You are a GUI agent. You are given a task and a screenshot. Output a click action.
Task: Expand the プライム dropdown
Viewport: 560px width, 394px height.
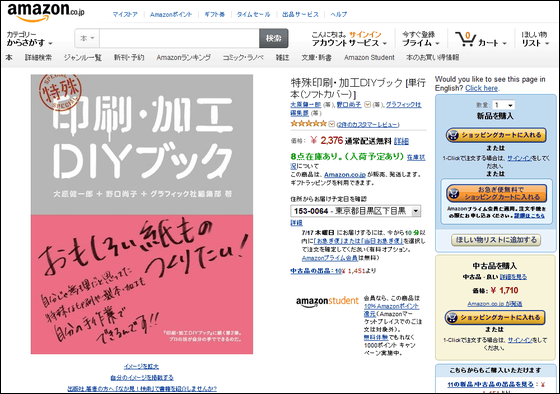420,43
